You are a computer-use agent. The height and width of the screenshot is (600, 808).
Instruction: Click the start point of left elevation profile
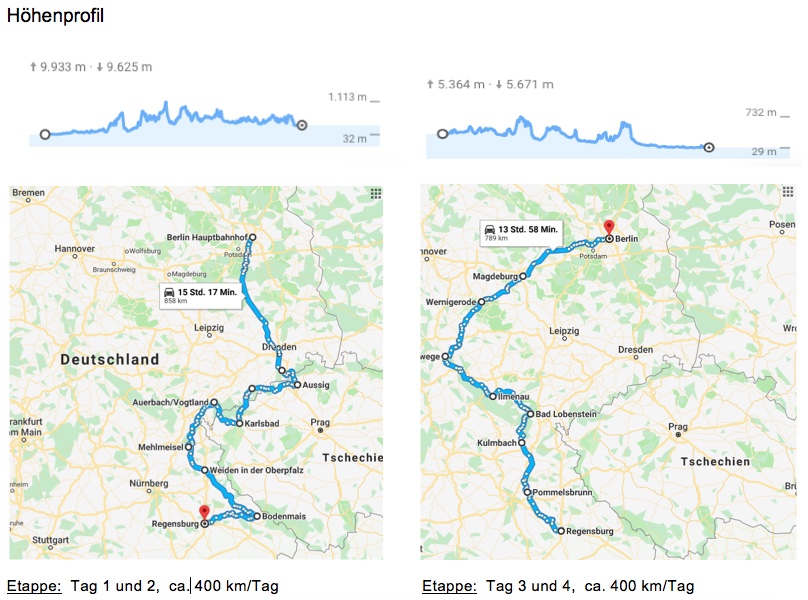click(44, 134)
